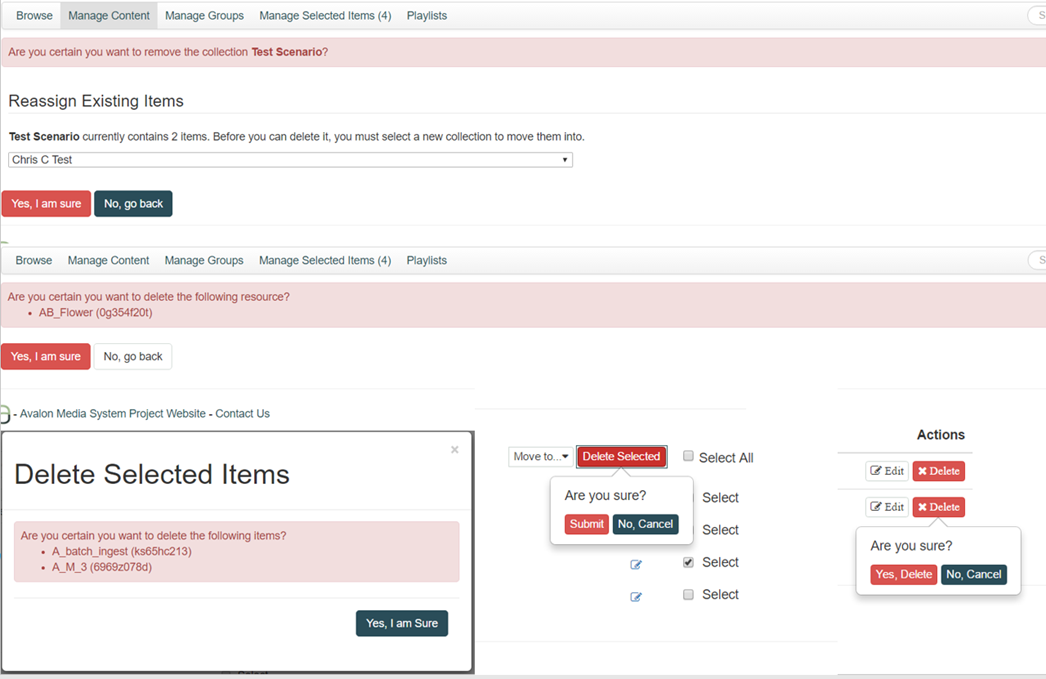
Task: Close the Delete Selected Items dialog
Action: (x=454, y=450)
